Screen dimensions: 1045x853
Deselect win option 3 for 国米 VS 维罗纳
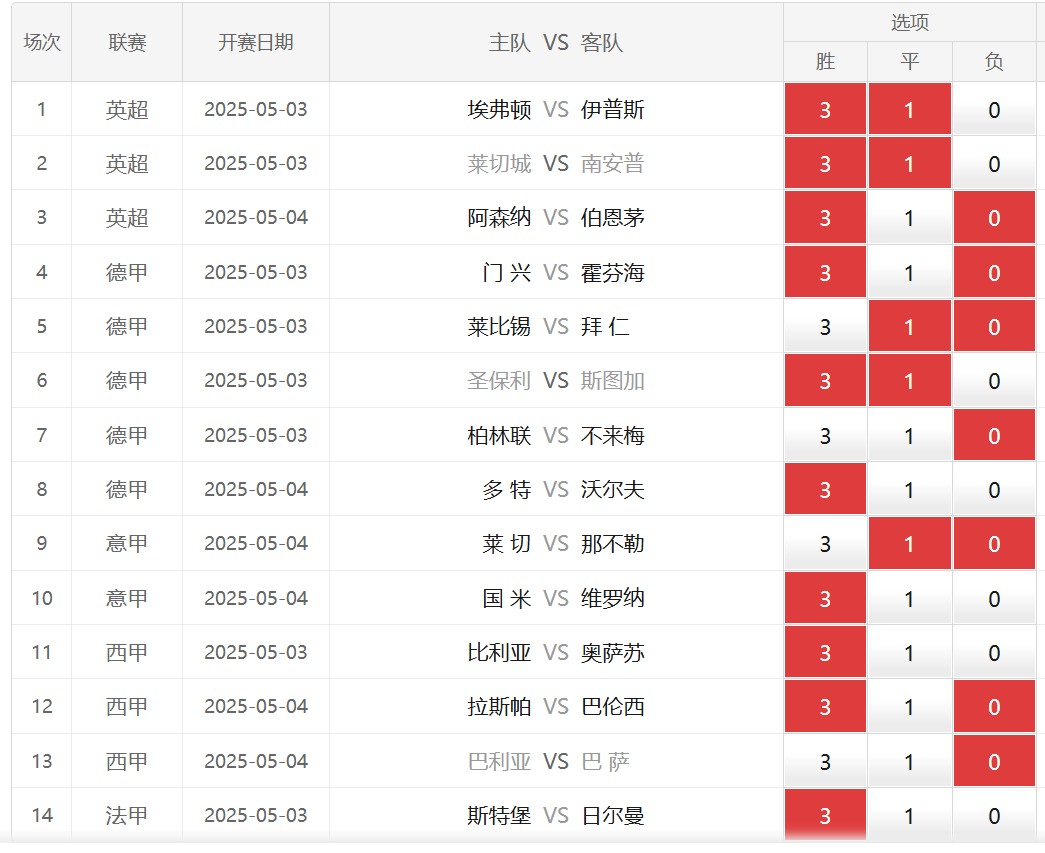pyautogui.click(x=825, y=598)
